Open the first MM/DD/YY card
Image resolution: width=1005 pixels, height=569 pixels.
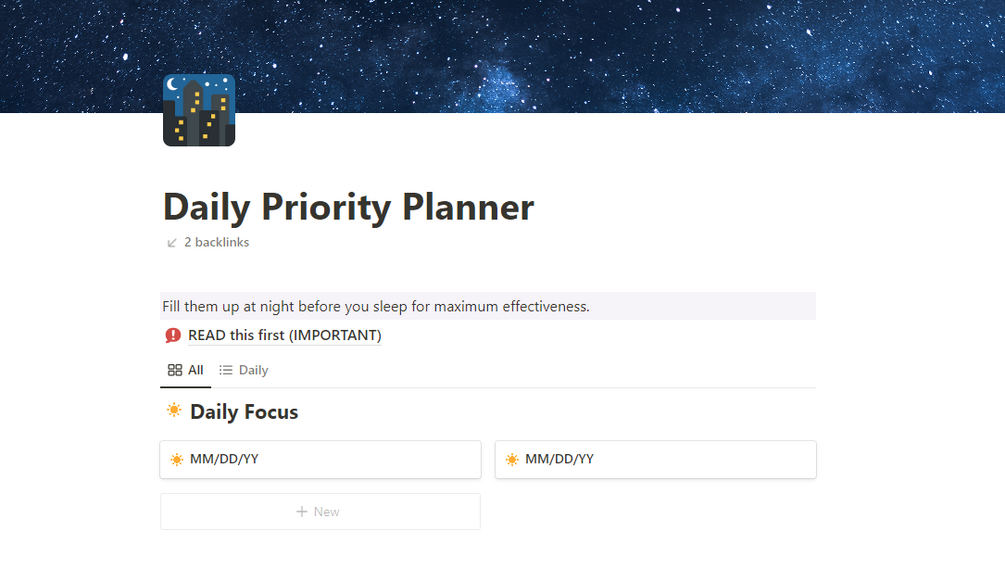320,459
